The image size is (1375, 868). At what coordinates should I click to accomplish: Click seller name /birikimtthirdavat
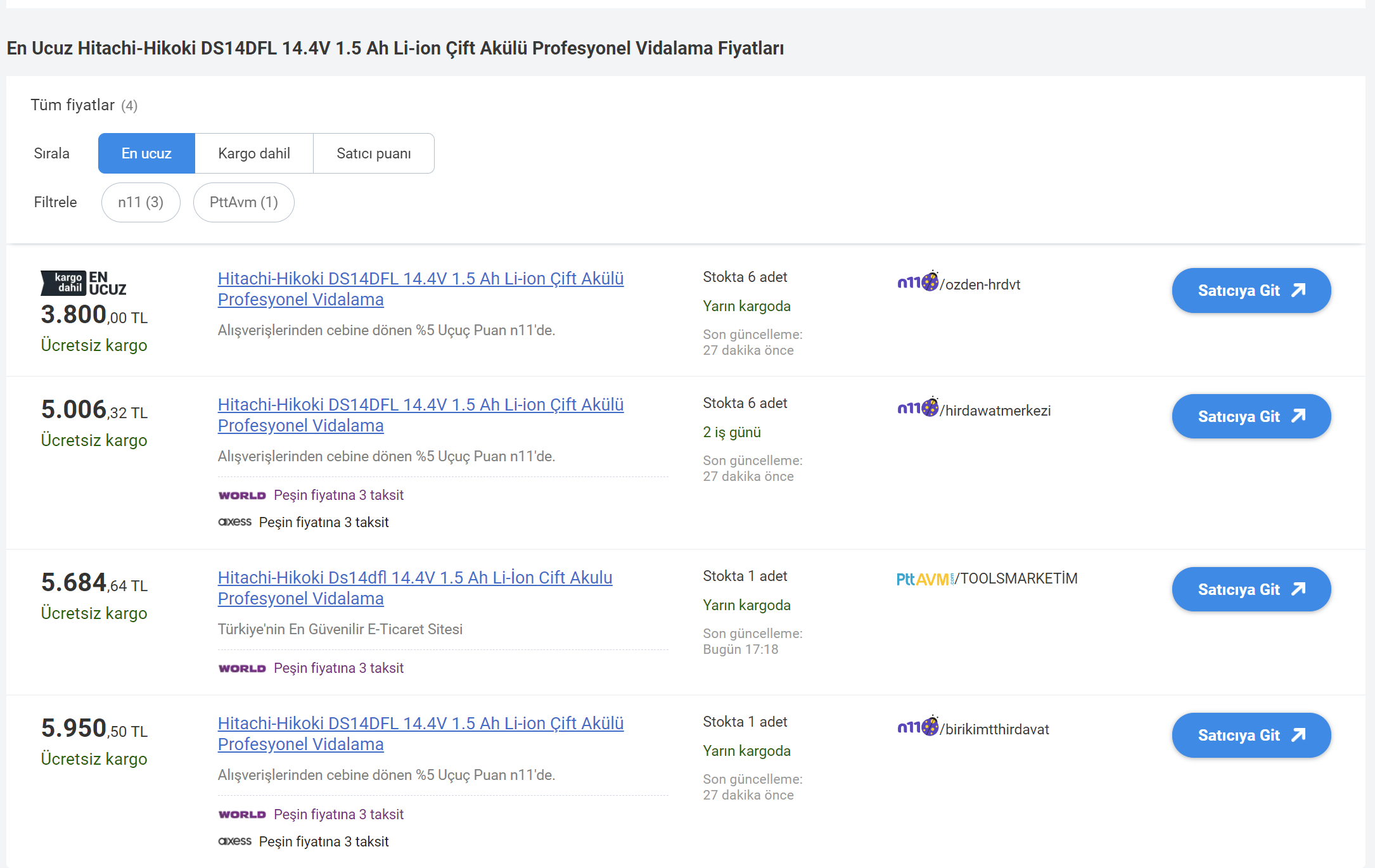pyautogui.click(x=994, y=729)
